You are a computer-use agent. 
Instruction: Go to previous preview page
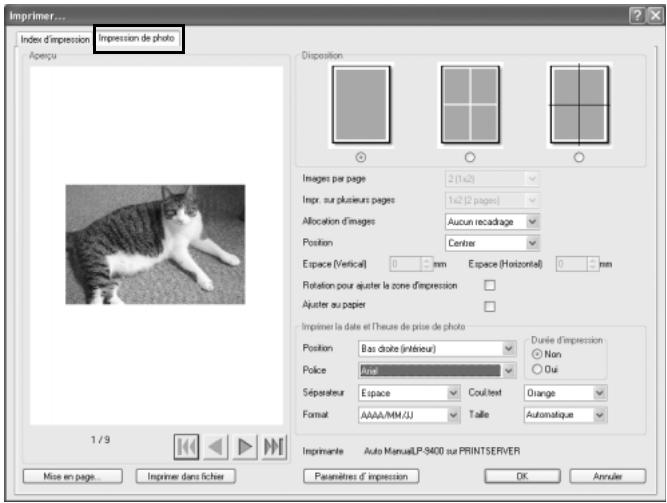click(x=216, y=447)
